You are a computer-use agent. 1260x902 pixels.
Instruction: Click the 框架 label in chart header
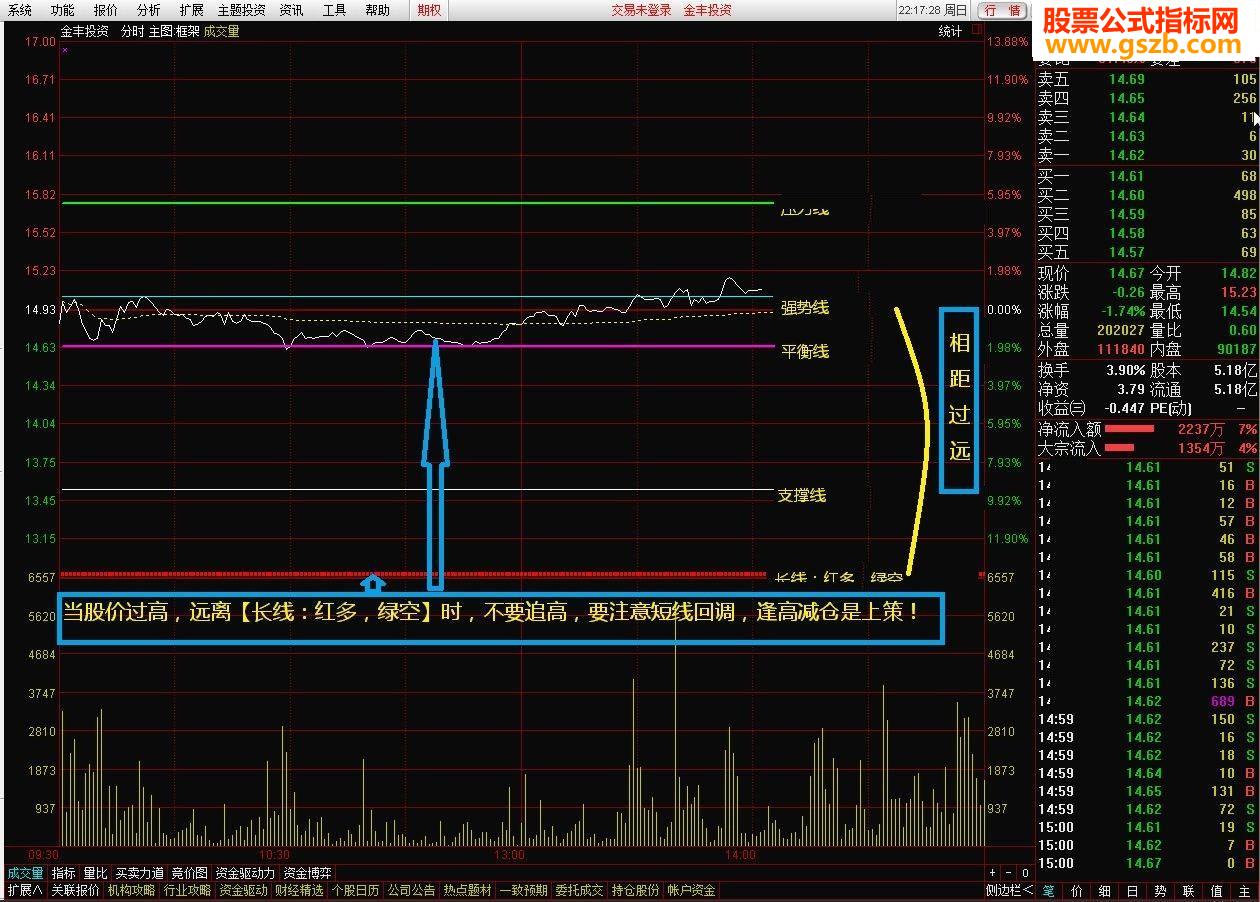(x=187, y=31)
